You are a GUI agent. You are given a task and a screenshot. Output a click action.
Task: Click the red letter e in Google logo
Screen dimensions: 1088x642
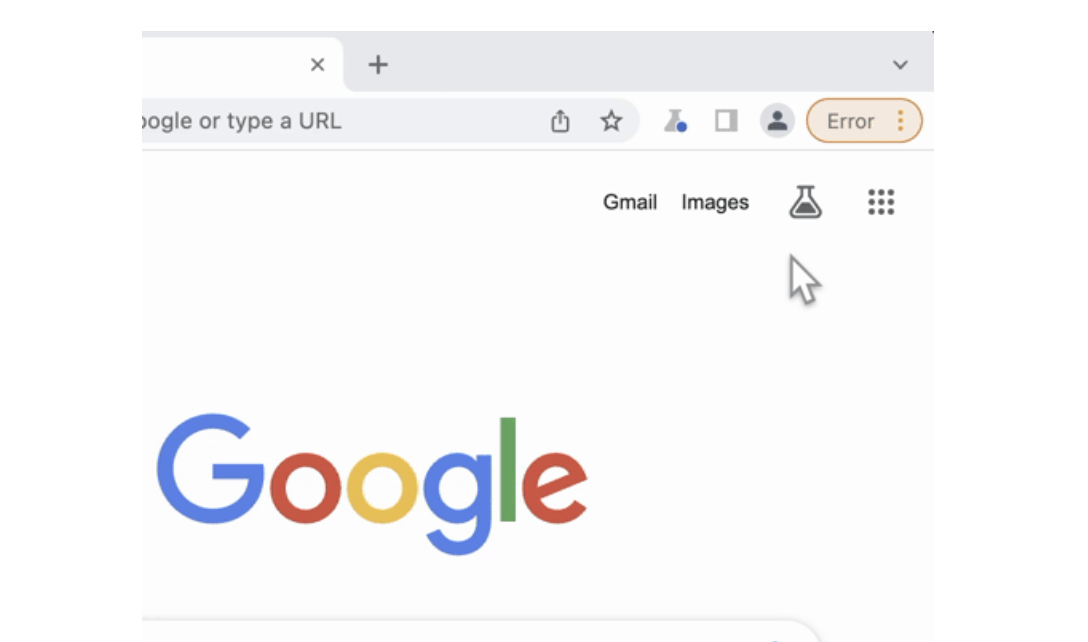click(554, 487)
